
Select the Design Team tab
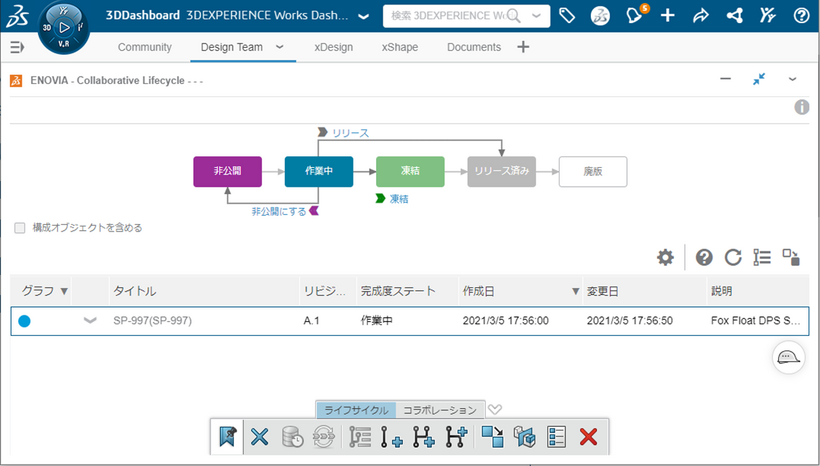pos(232,47)
